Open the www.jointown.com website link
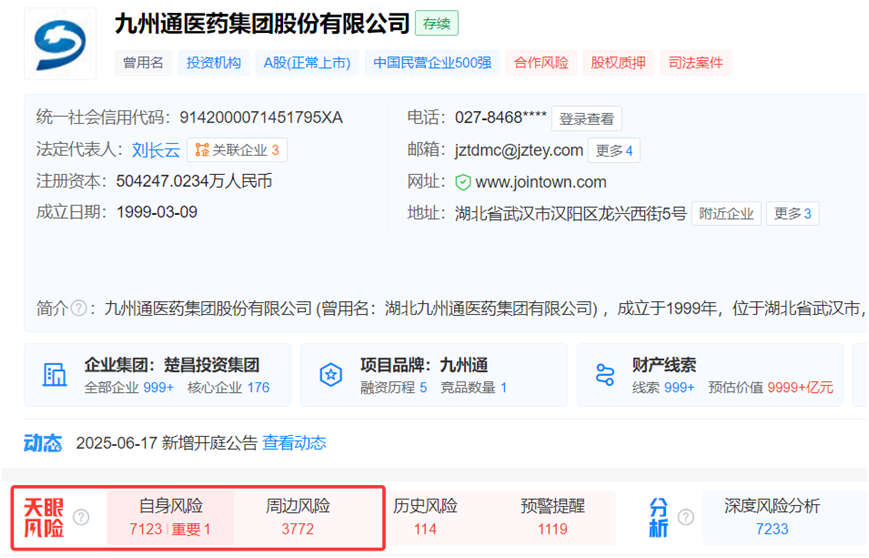 [x=541, y=182]
